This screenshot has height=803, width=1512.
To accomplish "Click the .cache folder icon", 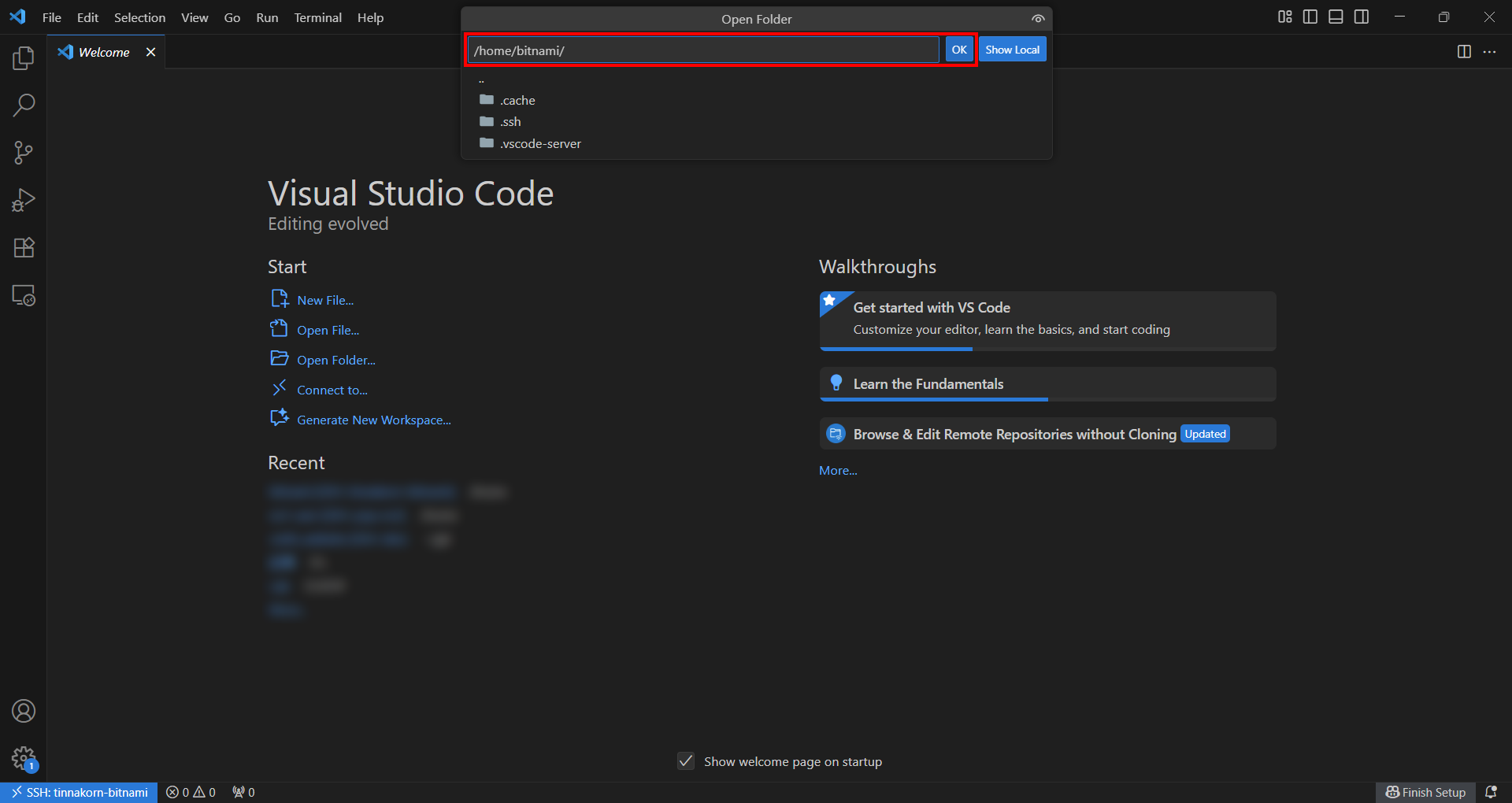I will [487, 100].
